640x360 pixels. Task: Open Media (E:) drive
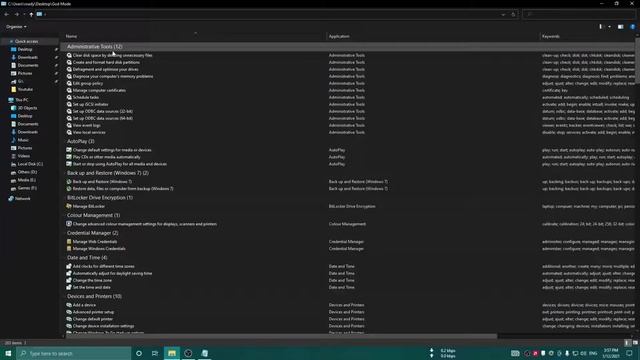coord(26,180)
